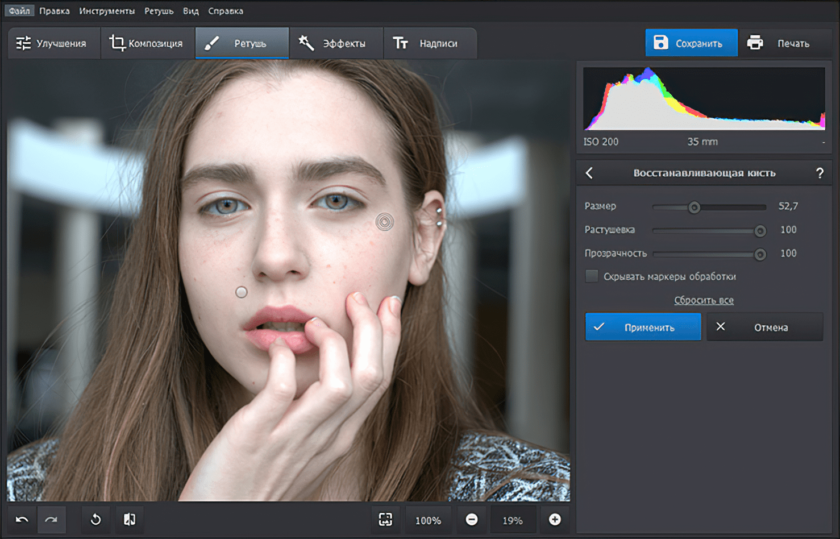This screenshot has width=840, height=539.
Task: Click the Размер slider handle
Action: (694, 207)
